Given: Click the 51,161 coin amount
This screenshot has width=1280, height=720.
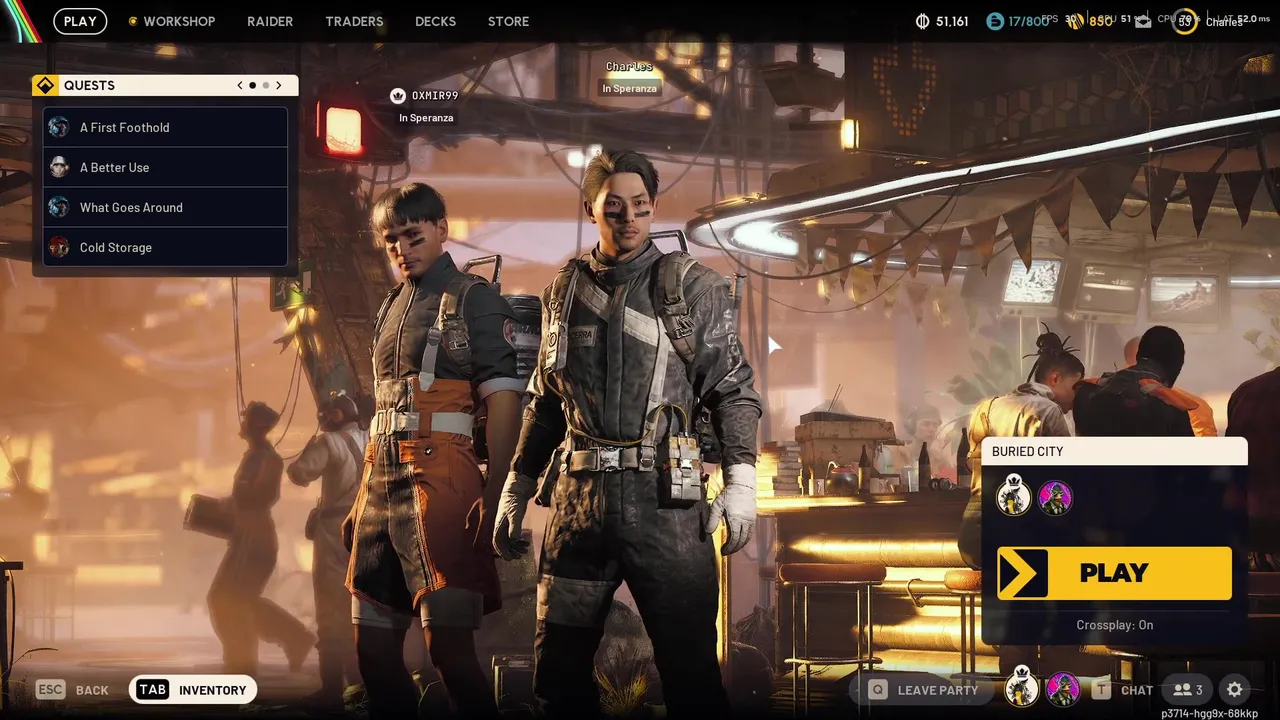Looking at the screenshot, I should (x=952, y=21).
